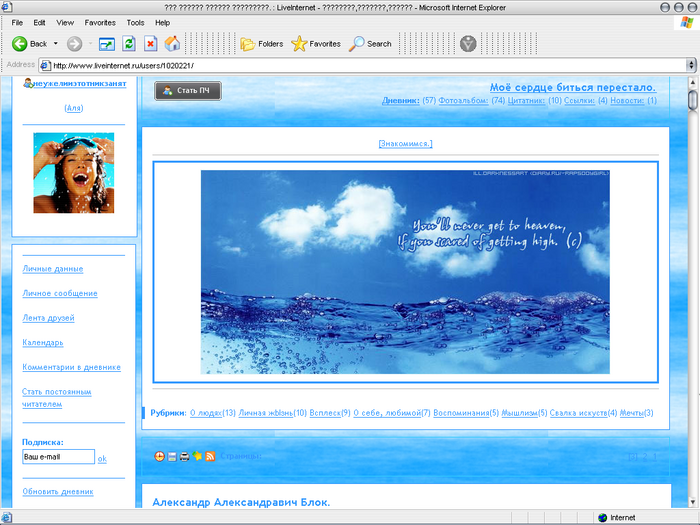Open the Лента друзей link
The width and height of the screenshot is (700, 525).
(48, 318)
